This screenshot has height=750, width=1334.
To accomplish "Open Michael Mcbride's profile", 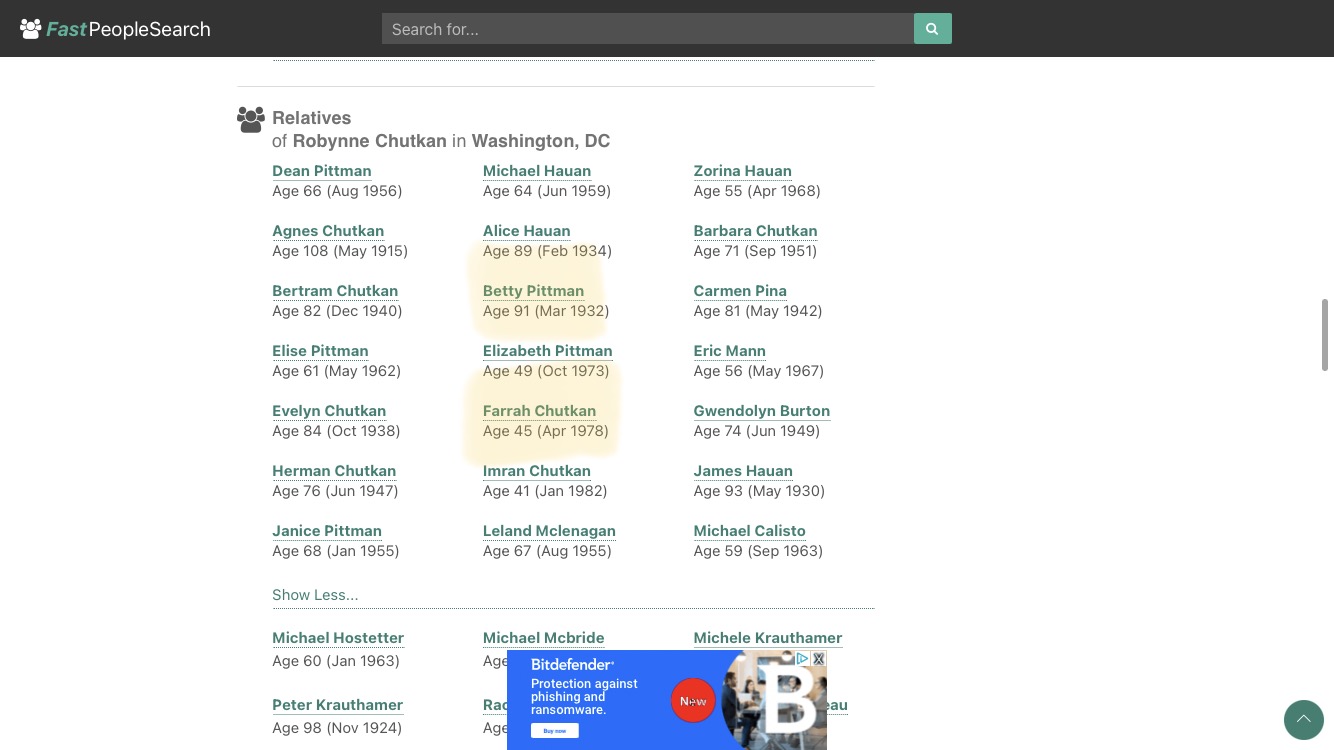I will 544,638.
